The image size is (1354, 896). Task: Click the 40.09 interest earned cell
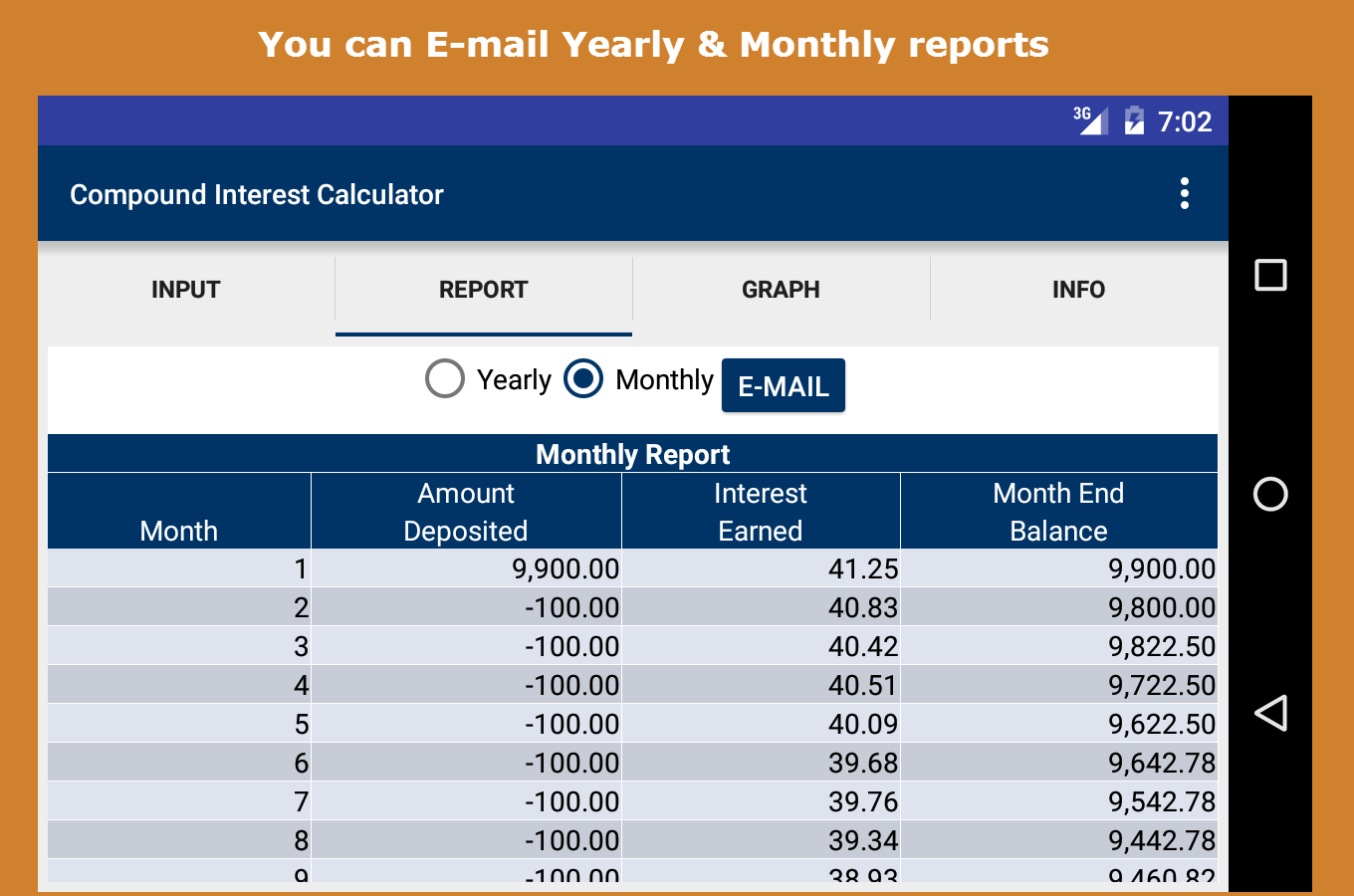point(761,724)
